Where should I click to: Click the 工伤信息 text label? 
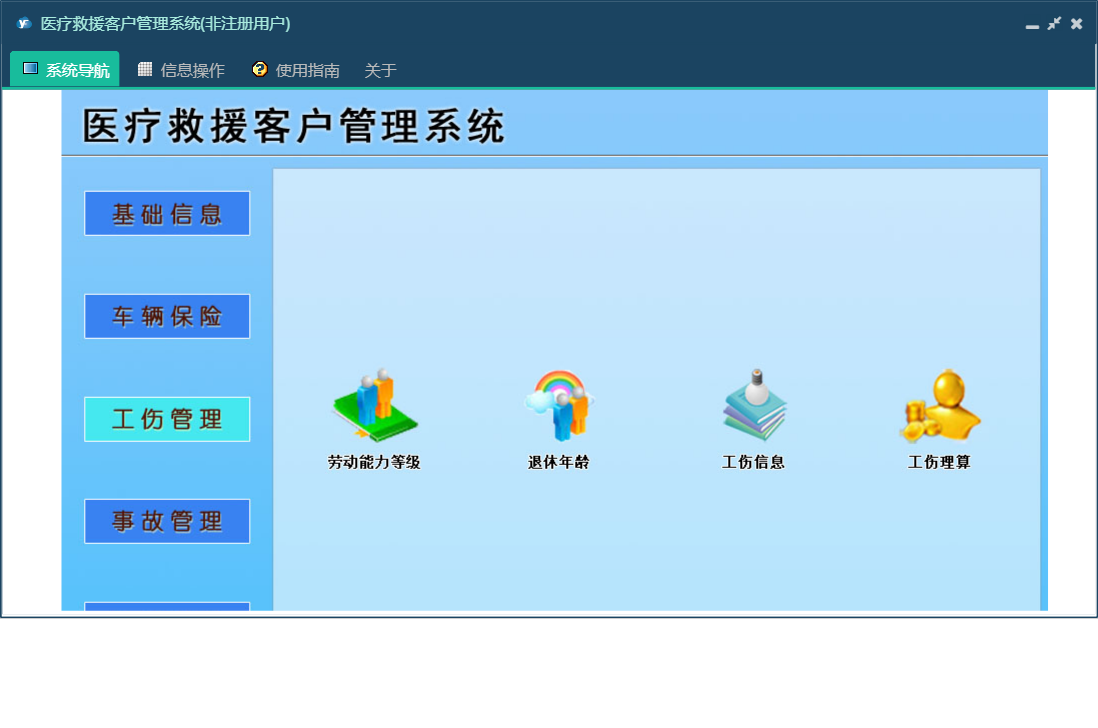coord(753,462)
